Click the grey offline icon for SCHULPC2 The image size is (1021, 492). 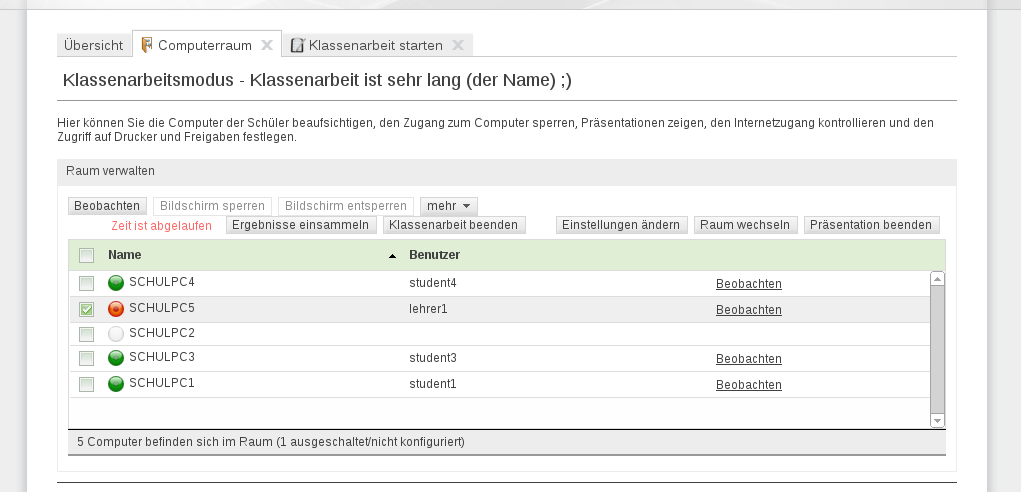coord(116,333)
